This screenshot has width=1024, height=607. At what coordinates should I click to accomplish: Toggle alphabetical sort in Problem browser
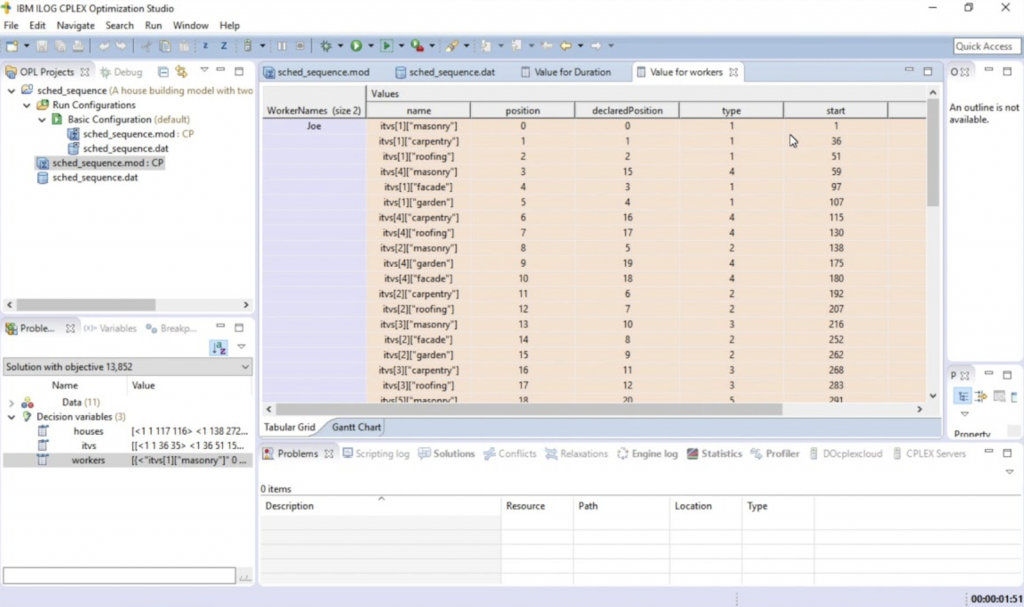click(x=219, y=348)
